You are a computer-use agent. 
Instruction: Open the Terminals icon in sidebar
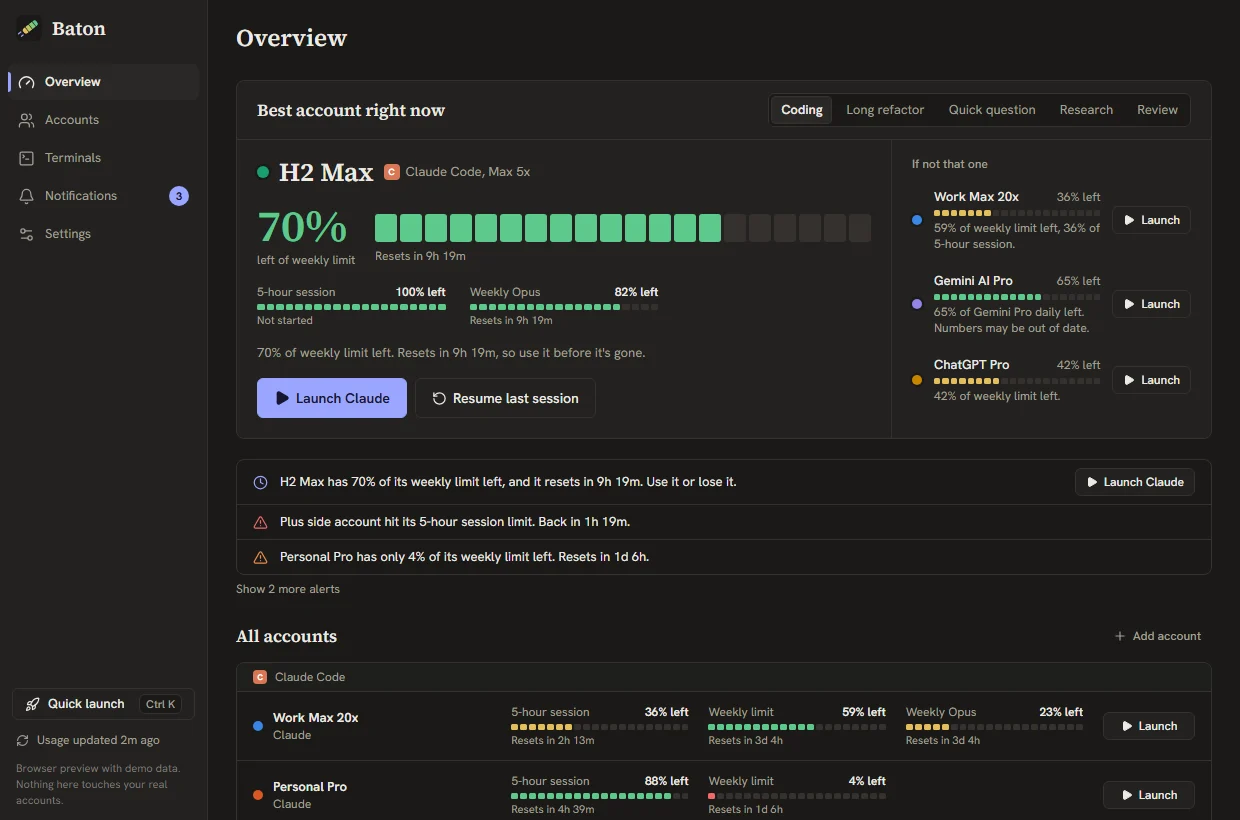point(26,158)
